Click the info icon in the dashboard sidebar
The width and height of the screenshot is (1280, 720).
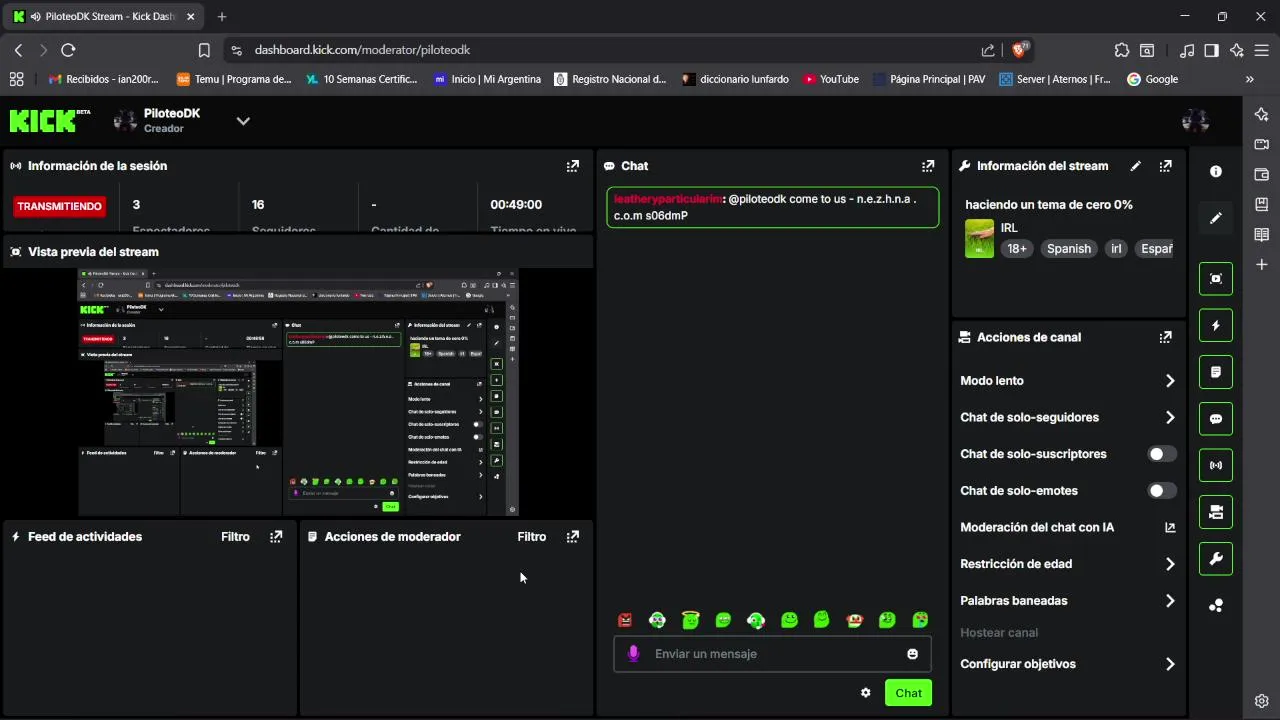click(x=1216, y=172)
